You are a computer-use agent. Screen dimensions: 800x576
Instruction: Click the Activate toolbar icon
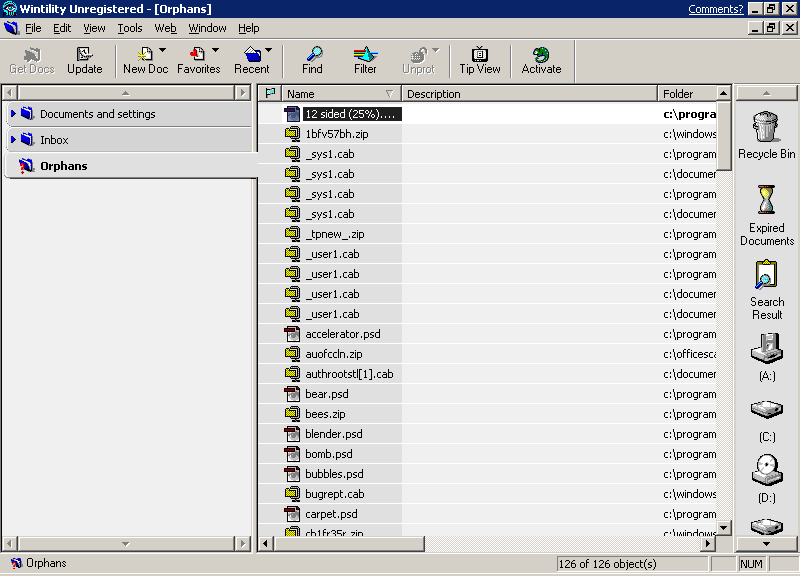coord(541,61)
